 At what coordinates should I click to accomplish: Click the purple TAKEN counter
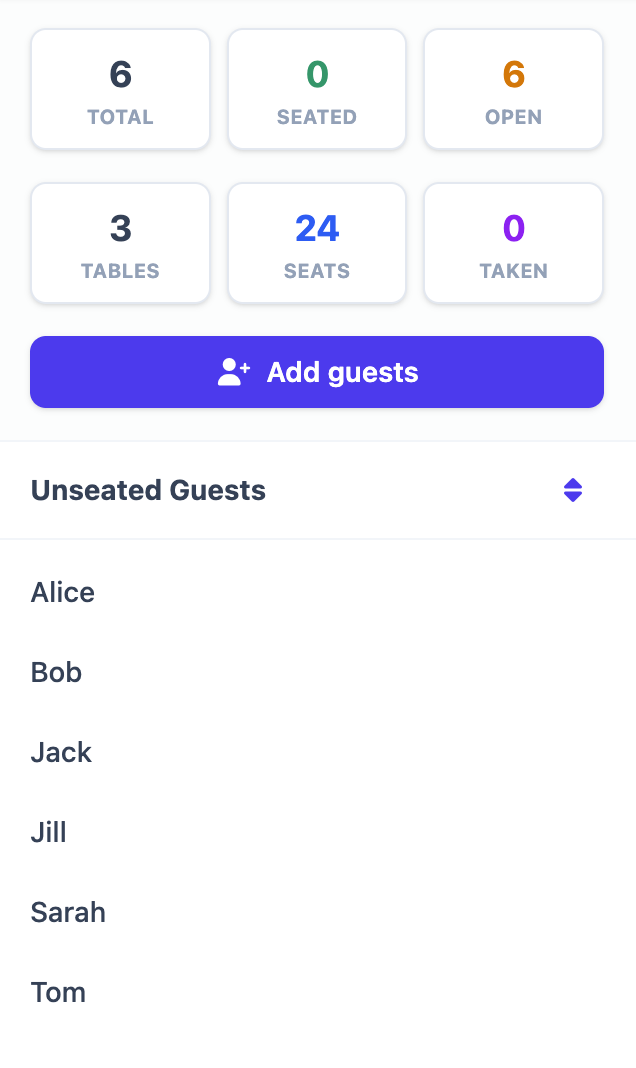pyautogui.click(x=513, y=226)
